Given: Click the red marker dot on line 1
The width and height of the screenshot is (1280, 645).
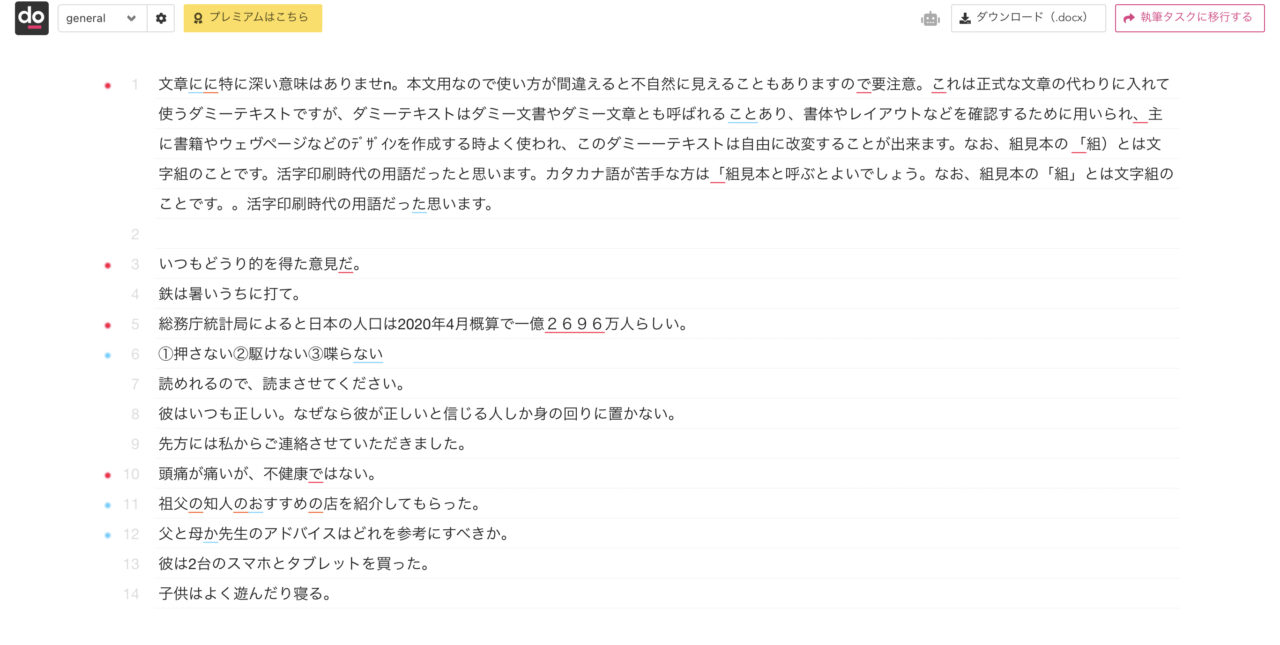Looking at the screenshot, I should 108,85.
